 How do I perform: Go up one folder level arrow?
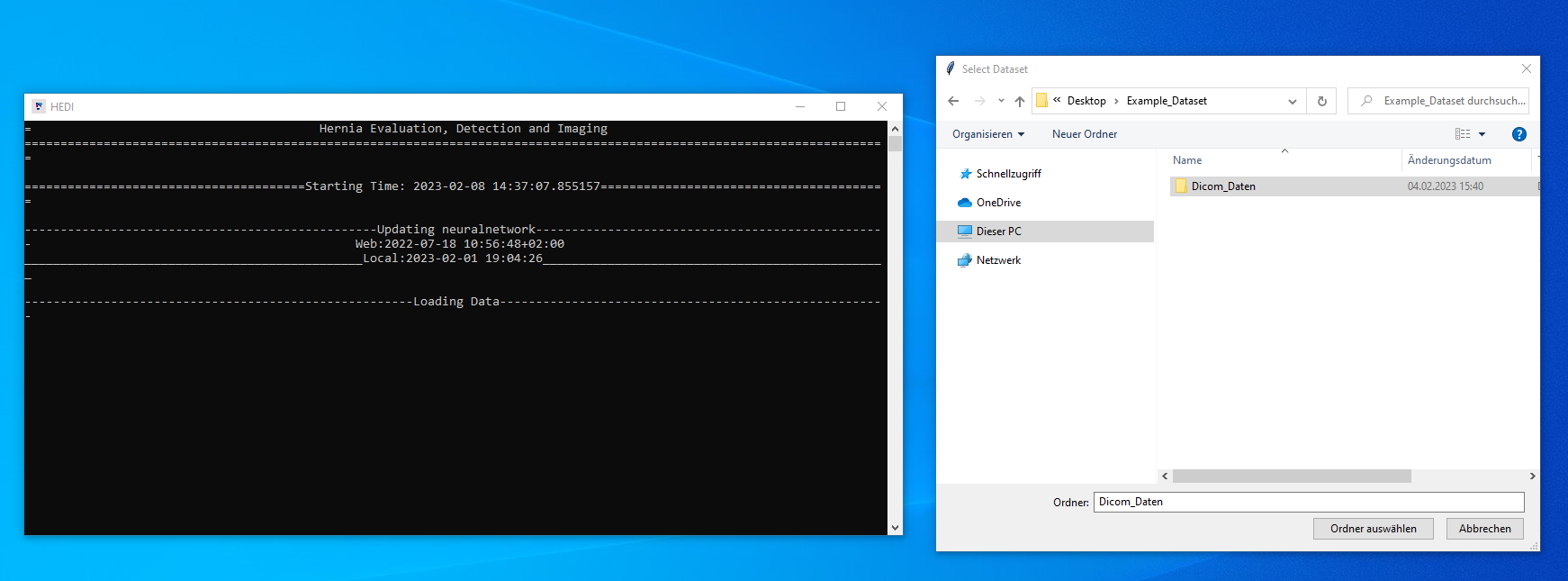point(1020,101)
